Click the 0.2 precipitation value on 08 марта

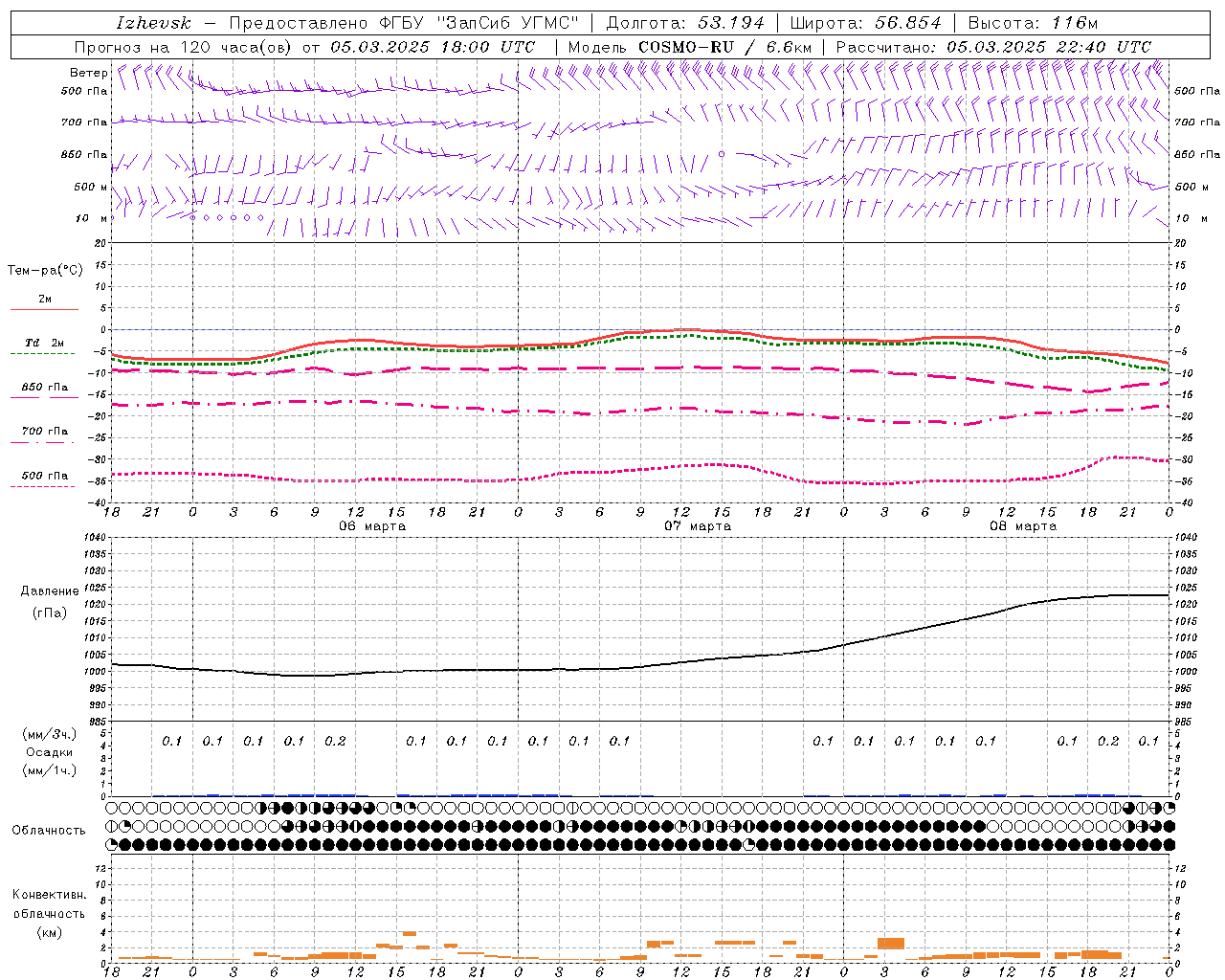pyautogui.click(x=1108, y=741)
